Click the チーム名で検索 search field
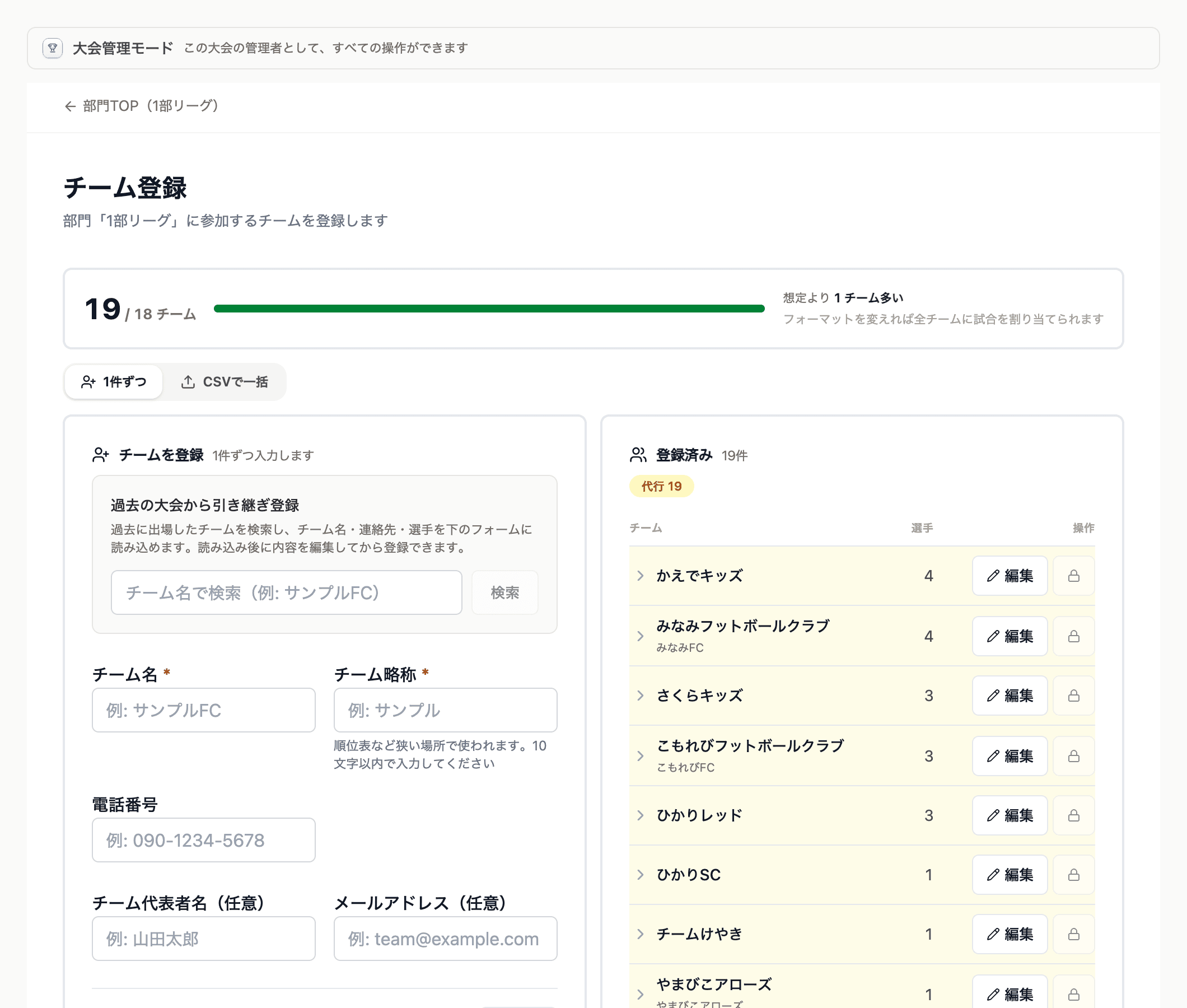 click(286, 592)
